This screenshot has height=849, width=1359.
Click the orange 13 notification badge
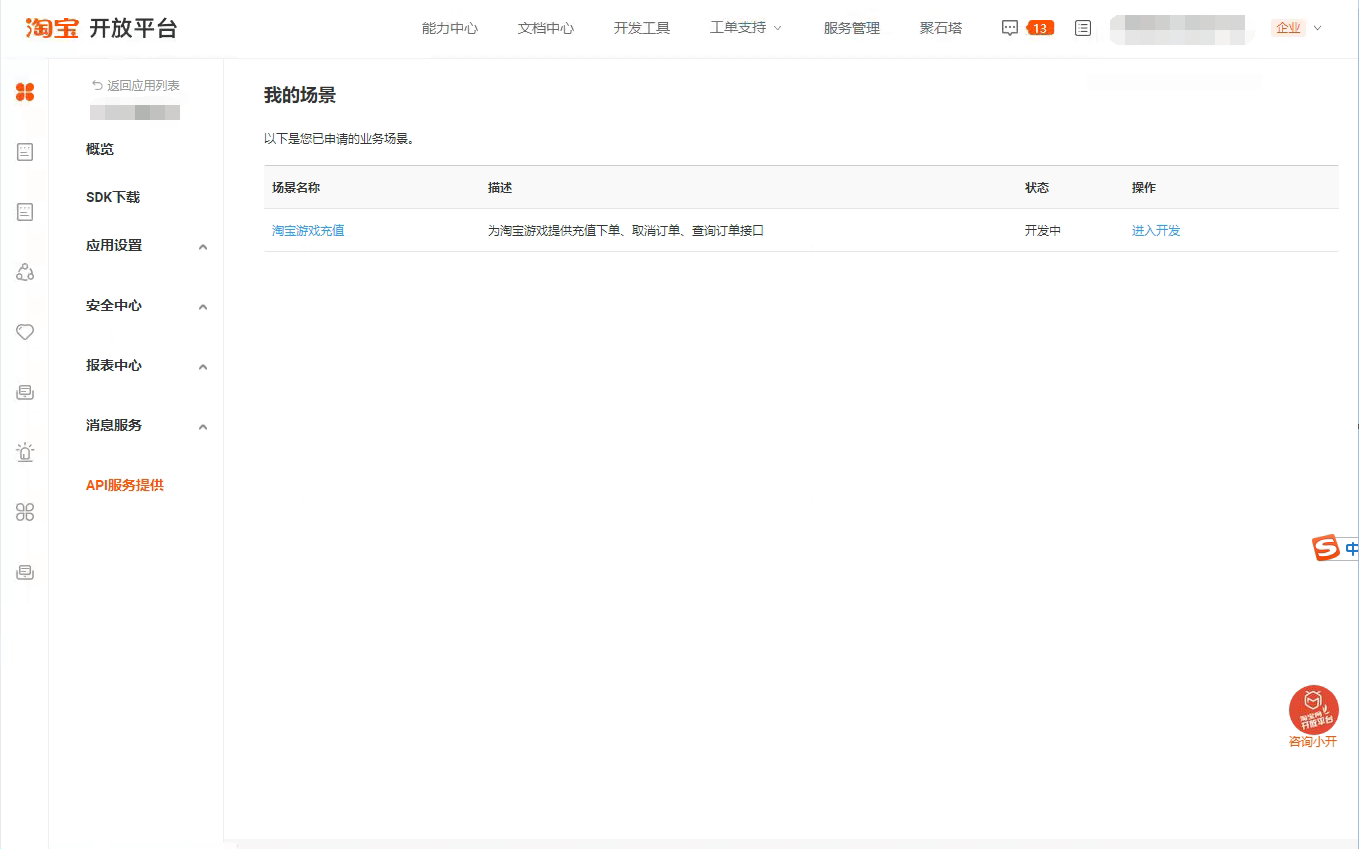pyautogui.click(x=1040, y=28)
